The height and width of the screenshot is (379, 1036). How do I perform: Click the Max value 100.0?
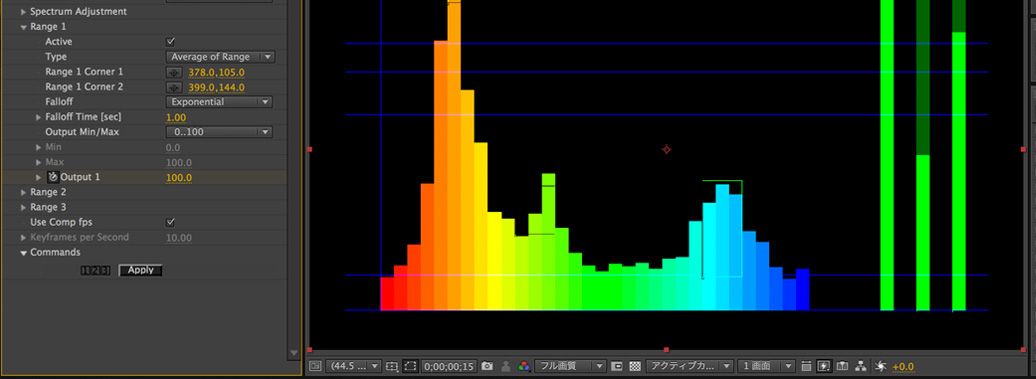pyautogui.click(x=178, y=162)
